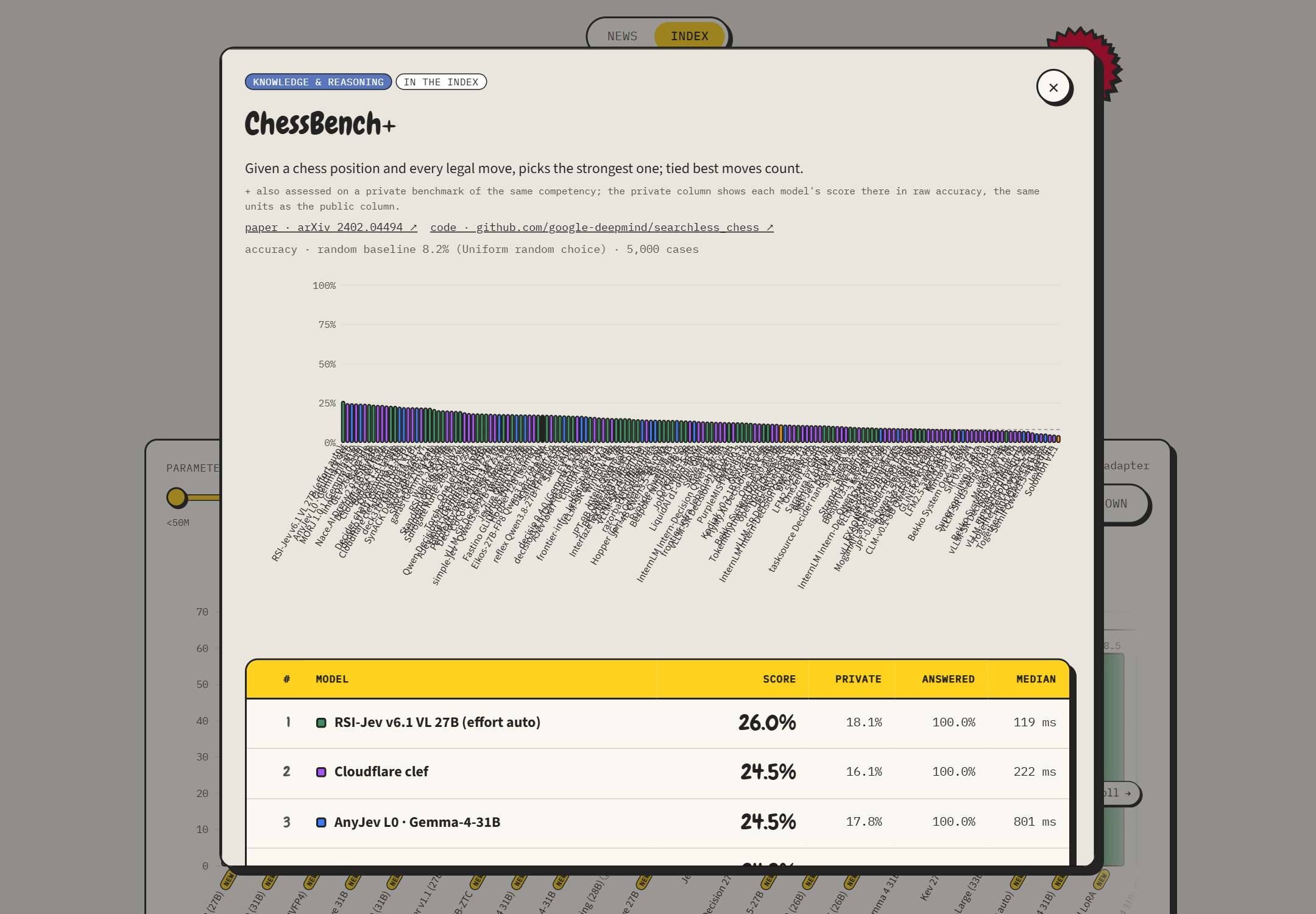Click the In The Index badge
This screenshot has height=914, width=1316.
pos(441,82)
